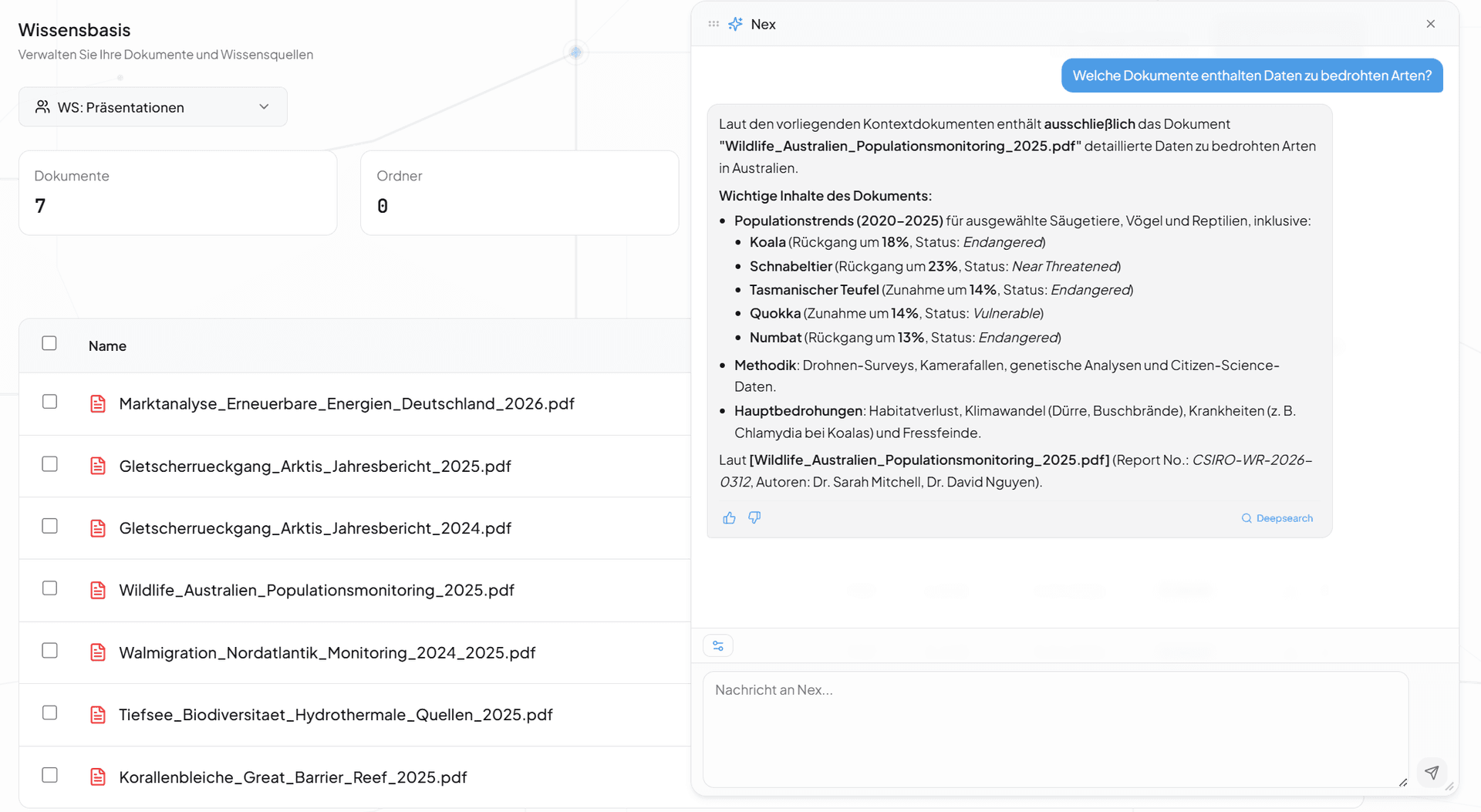Open the chat settings sliders icon
The height and width of the screenshot is (812, 1481).
pyautogui.click(x=718, y=645)
